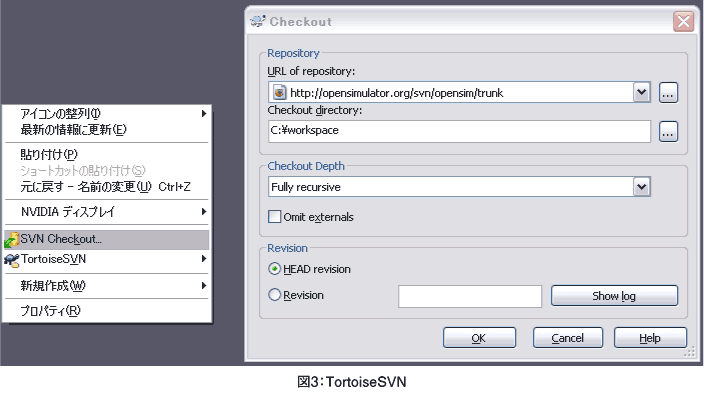Choose ショートカットの貼り付け(S) greyed menu entry

click(107, 171)
